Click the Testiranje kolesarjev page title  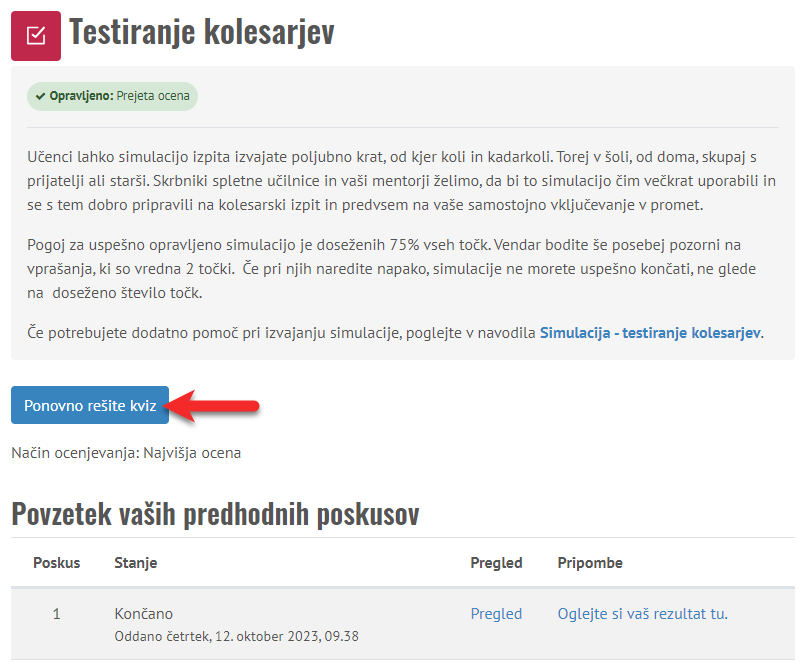coord(201,32)
